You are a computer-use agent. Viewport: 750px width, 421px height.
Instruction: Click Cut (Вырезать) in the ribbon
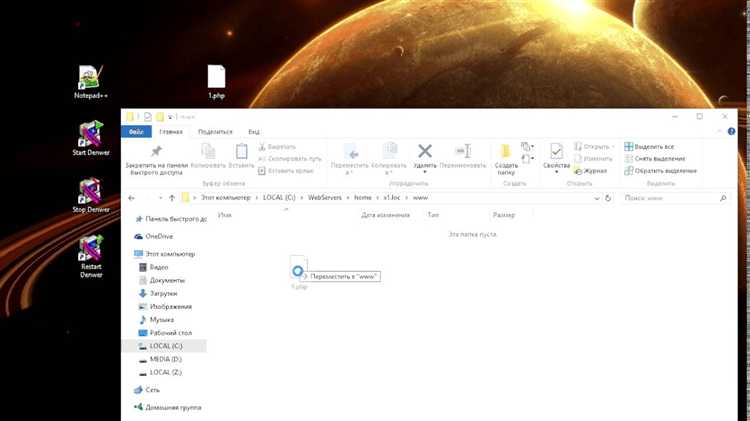pos(277,147)
